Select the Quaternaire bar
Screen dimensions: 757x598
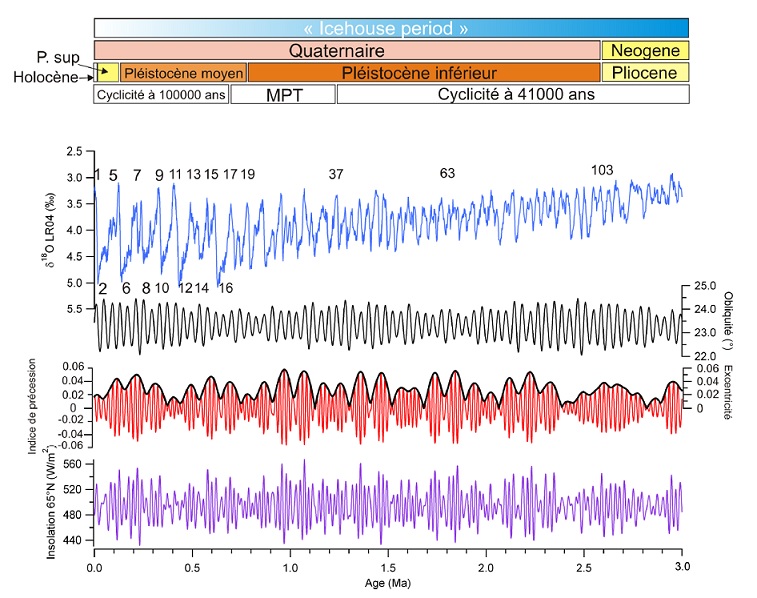(x=347, y=50)
